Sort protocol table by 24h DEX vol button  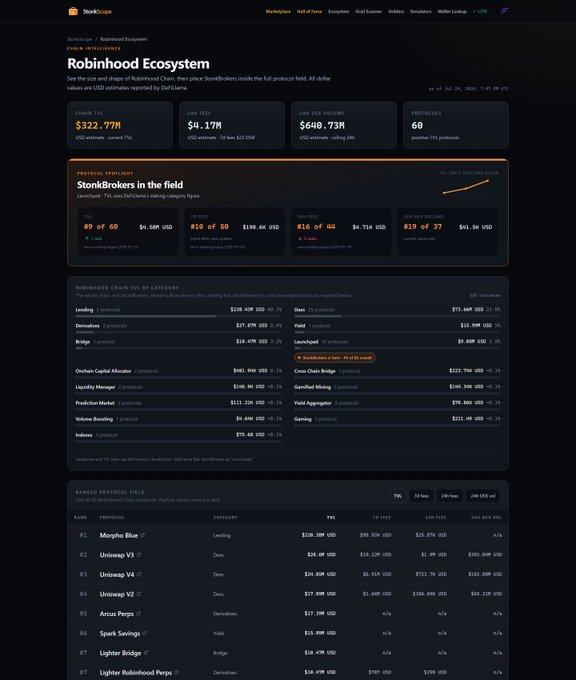[x=483, y=496]
